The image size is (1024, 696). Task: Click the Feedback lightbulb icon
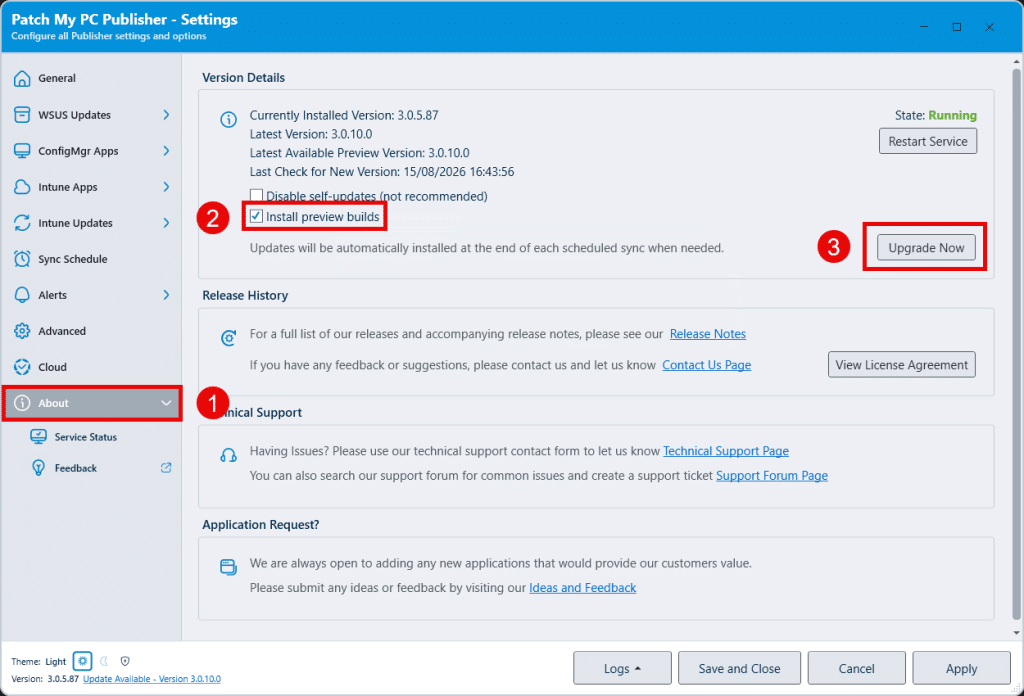pos(39,468)
